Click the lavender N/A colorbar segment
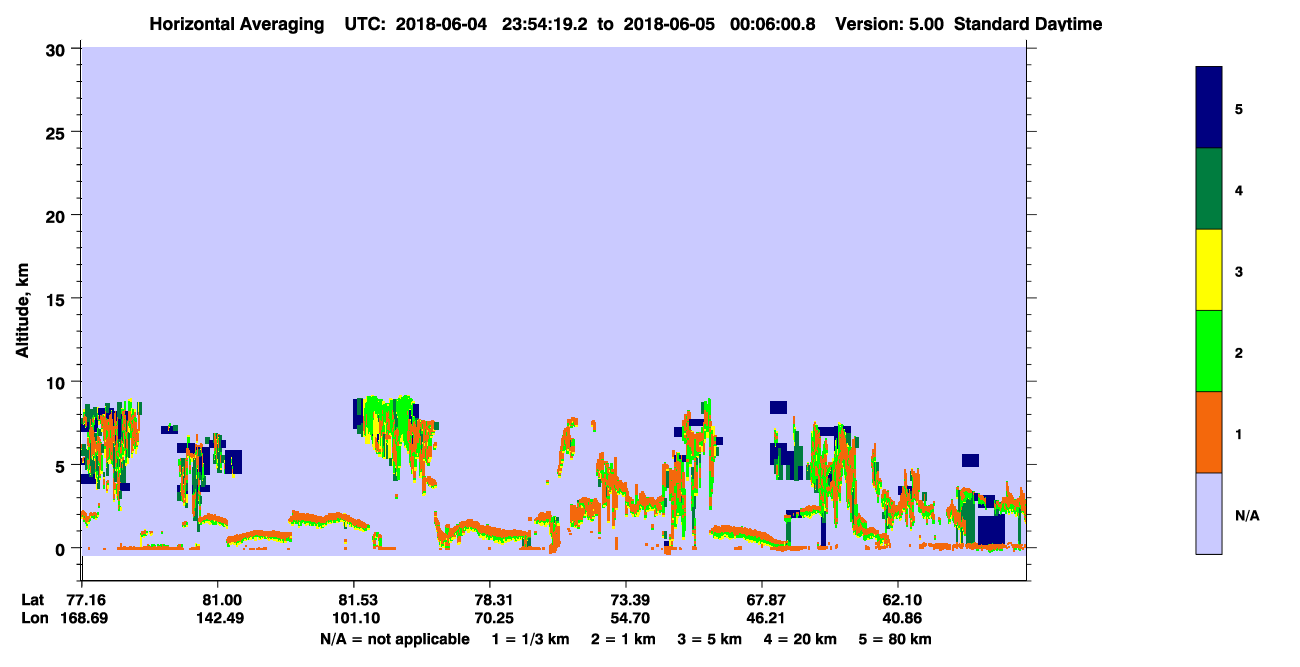Viewport: 1300px width, 667px height. tap(1209, 513)
